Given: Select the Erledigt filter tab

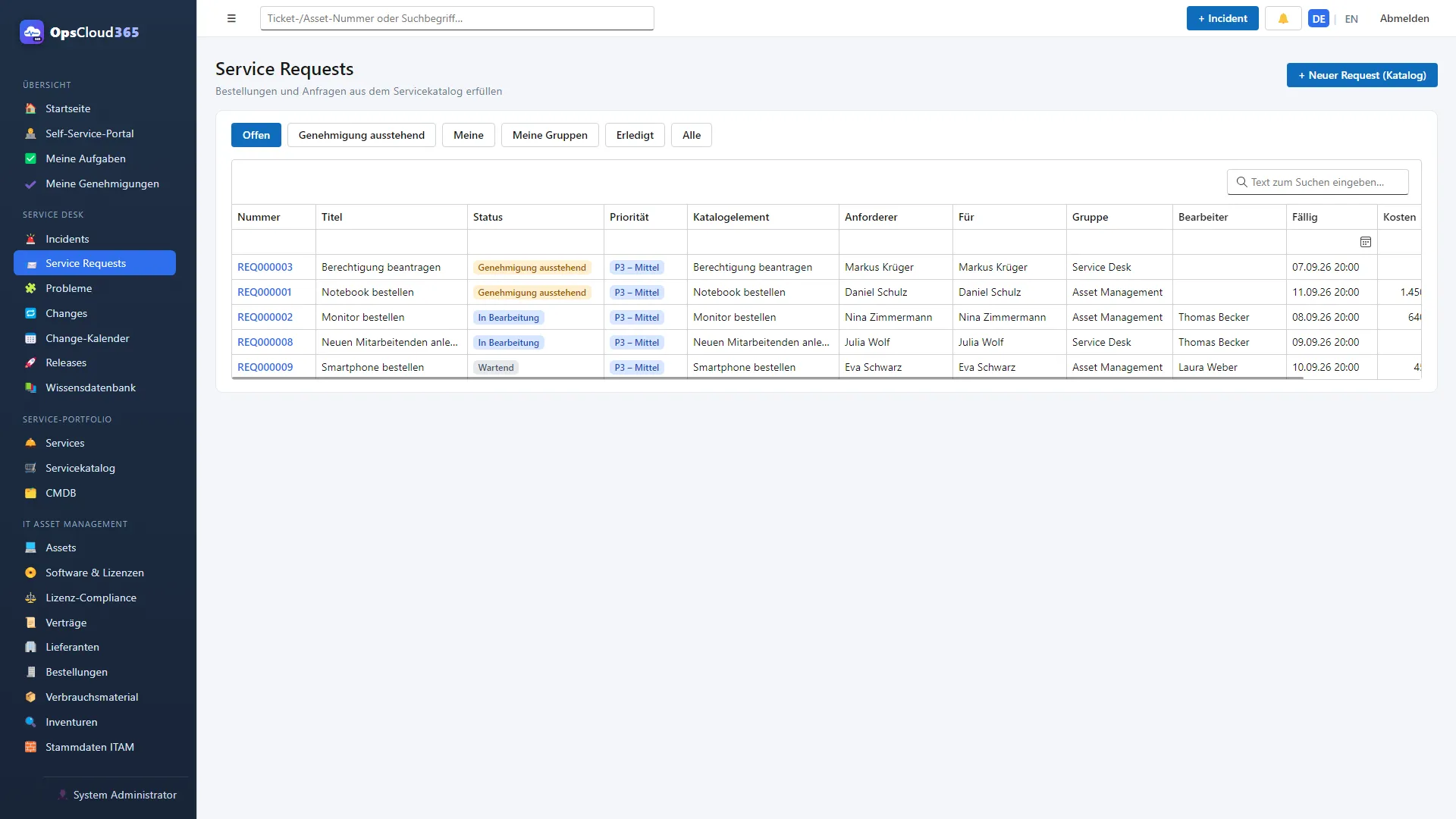Looking at the screenshot, I should point(635,135).
